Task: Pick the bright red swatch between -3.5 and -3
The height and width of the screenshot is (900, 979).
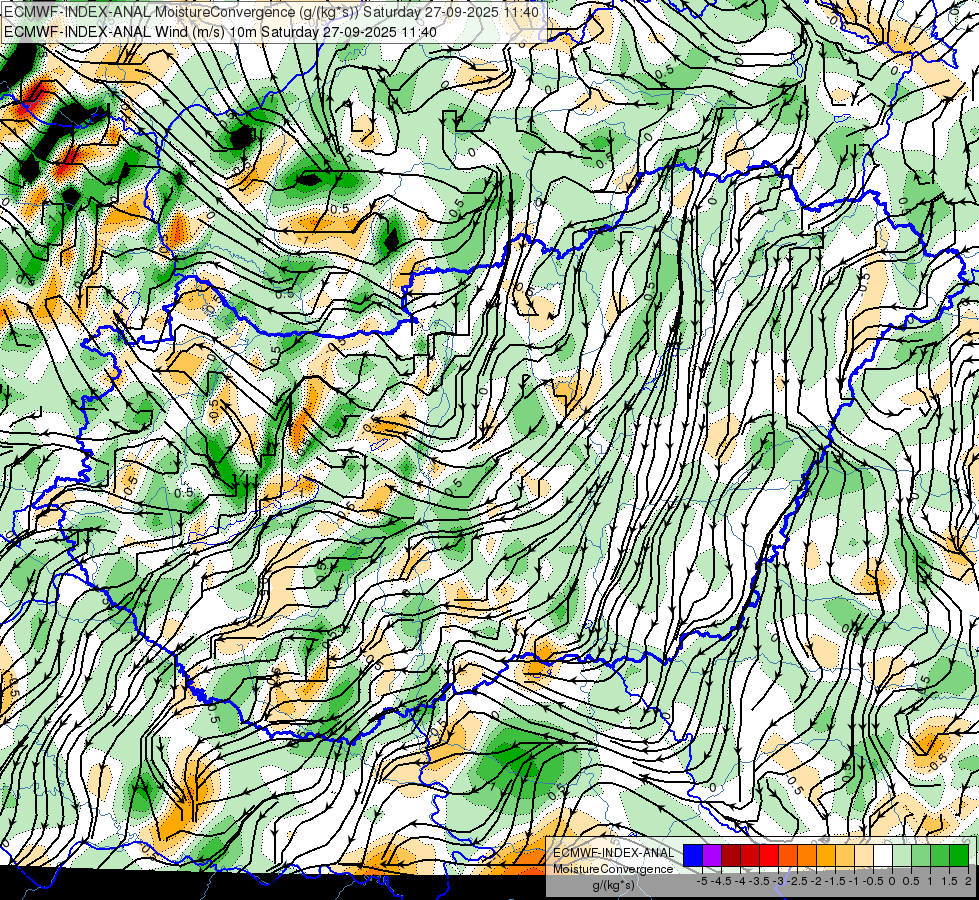Action: pos(769,855)
